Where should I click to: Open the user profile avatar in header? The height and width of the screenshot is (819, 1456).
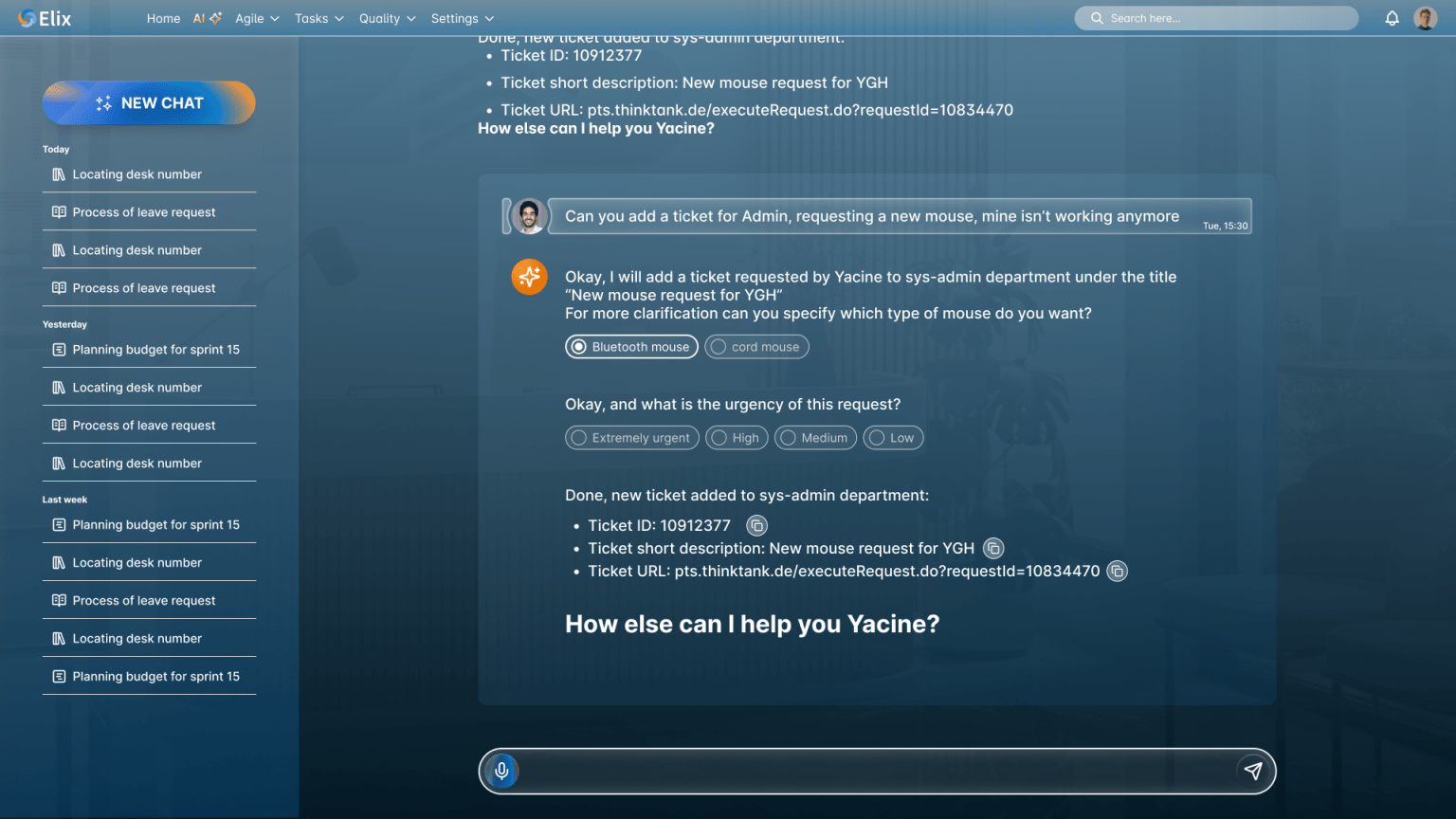pos(1425,18)
